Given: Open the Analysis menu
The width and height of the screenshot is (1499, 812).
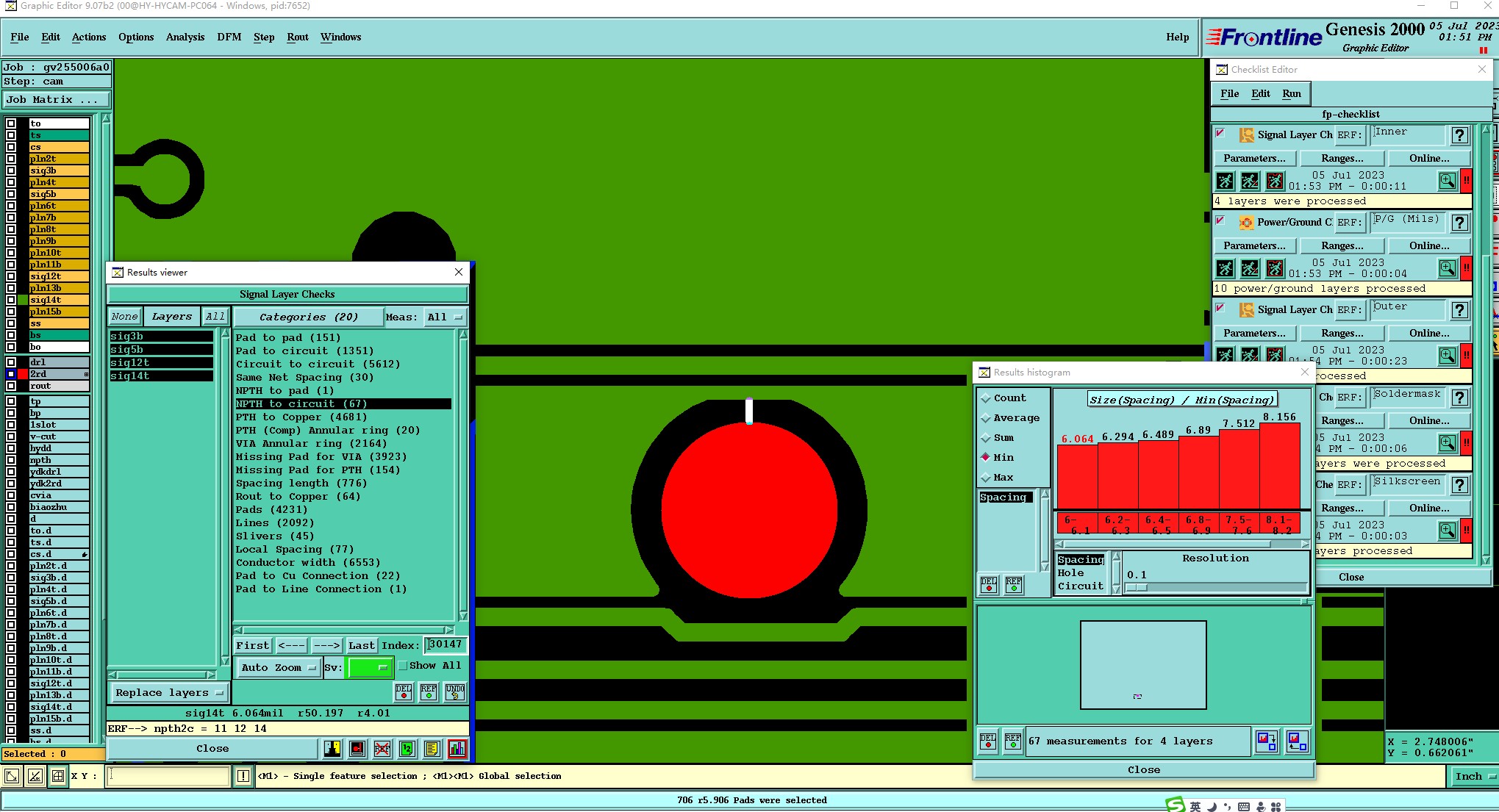Looking at the screenshot, I should pos(185,37).
